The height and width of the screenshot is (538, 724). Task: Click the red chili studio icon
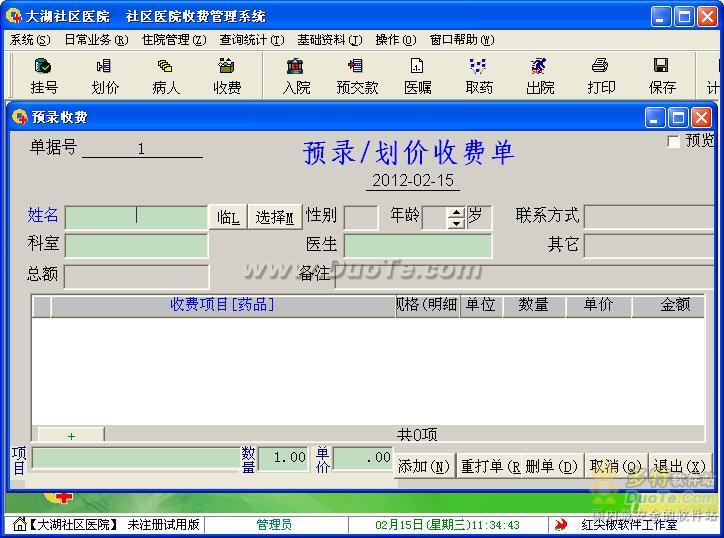pyautogui.click(x=561, y=525)
